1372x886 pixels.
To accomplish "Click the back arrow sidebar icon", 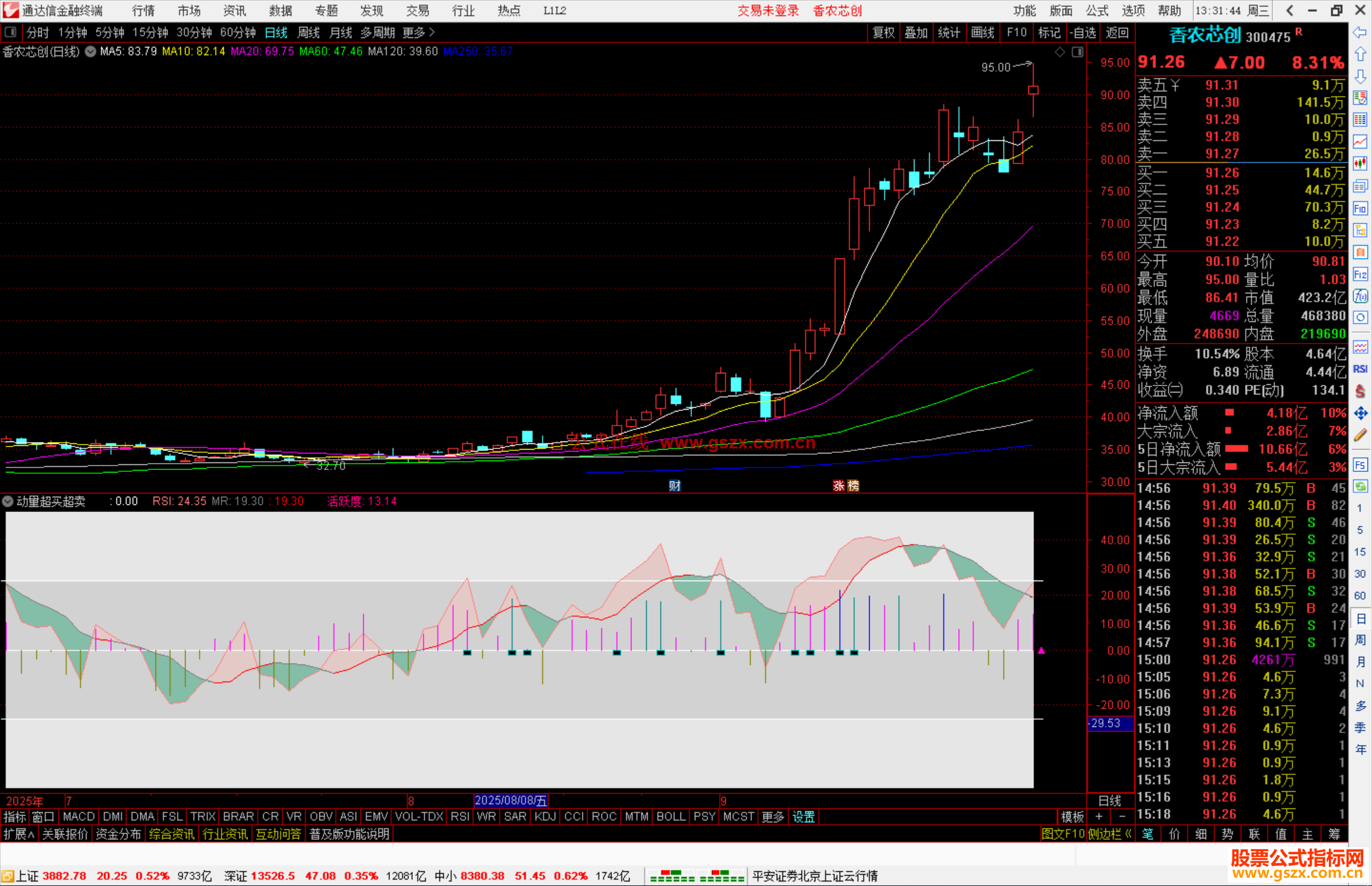I will 1360,32.
